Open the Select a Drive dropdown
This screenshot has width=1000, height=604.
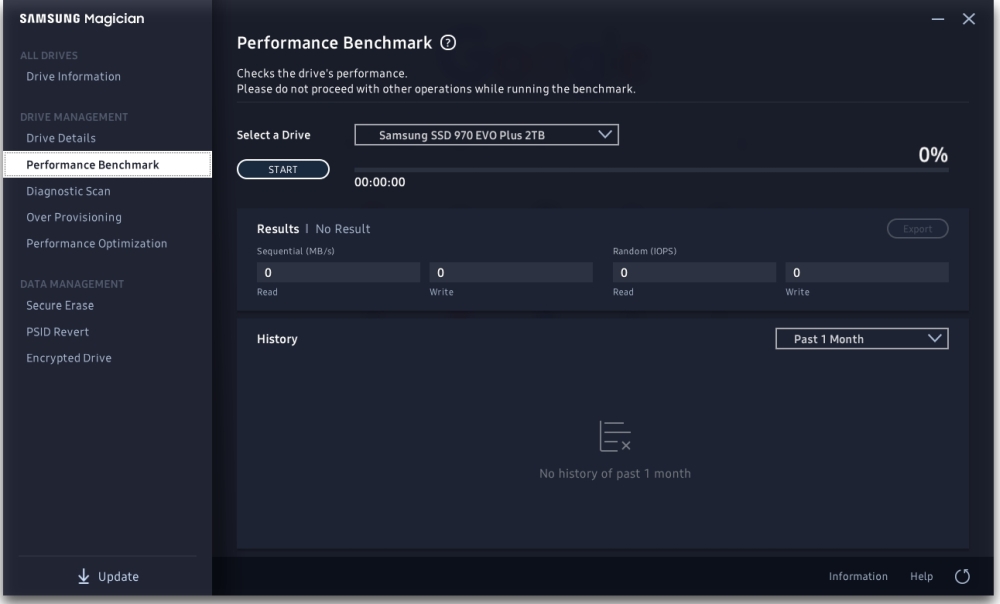[x=487, y=135]
